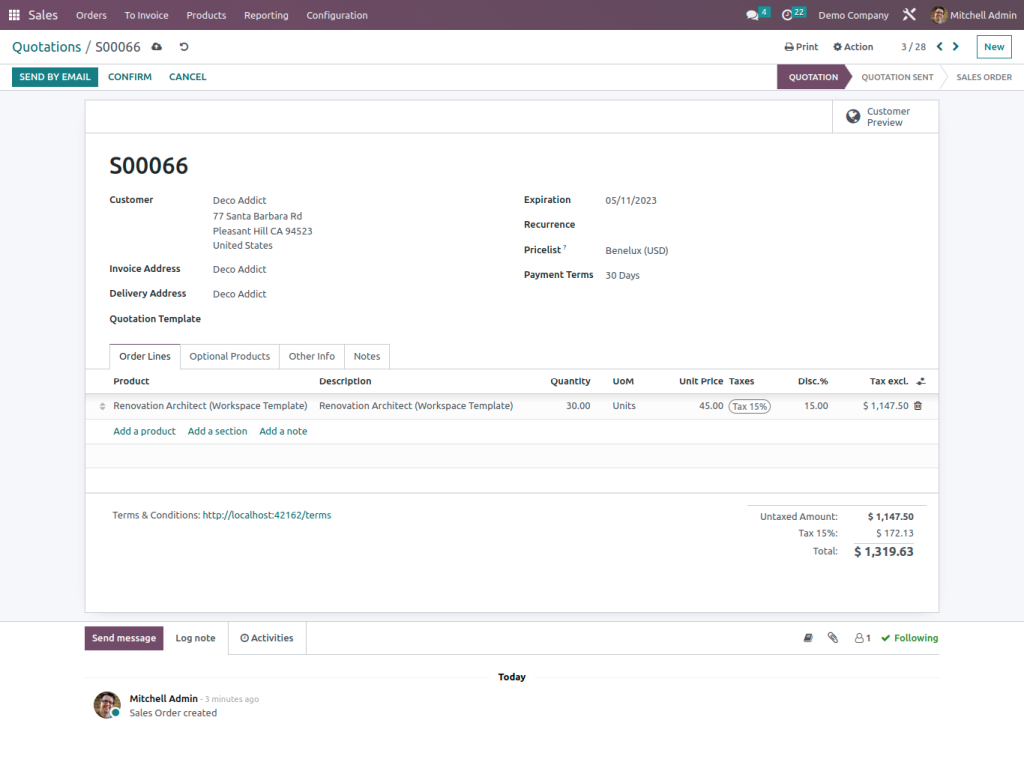The height and width of the screenshot is (765, 1024).
Task: Click the Tax 15% tag
Action: tap(749, 406)
